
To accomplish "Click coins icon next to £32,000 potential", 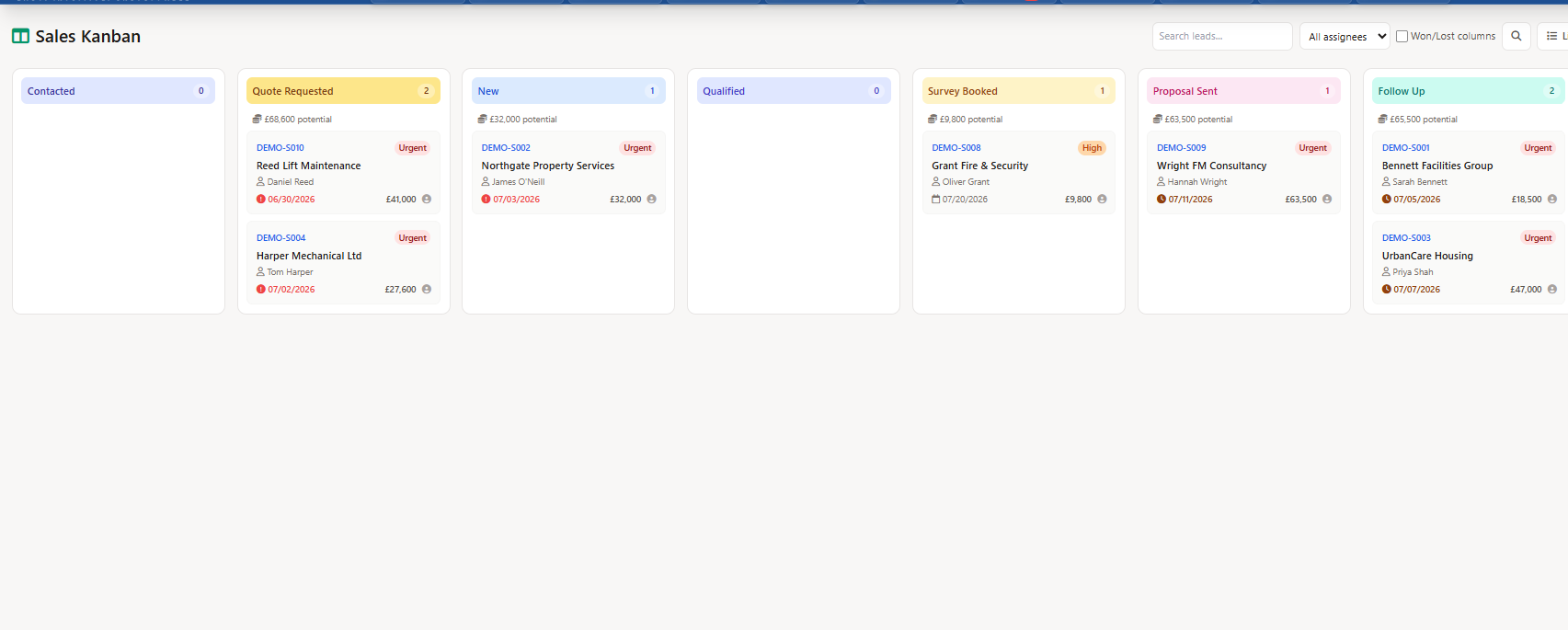I will coord(483,119).
